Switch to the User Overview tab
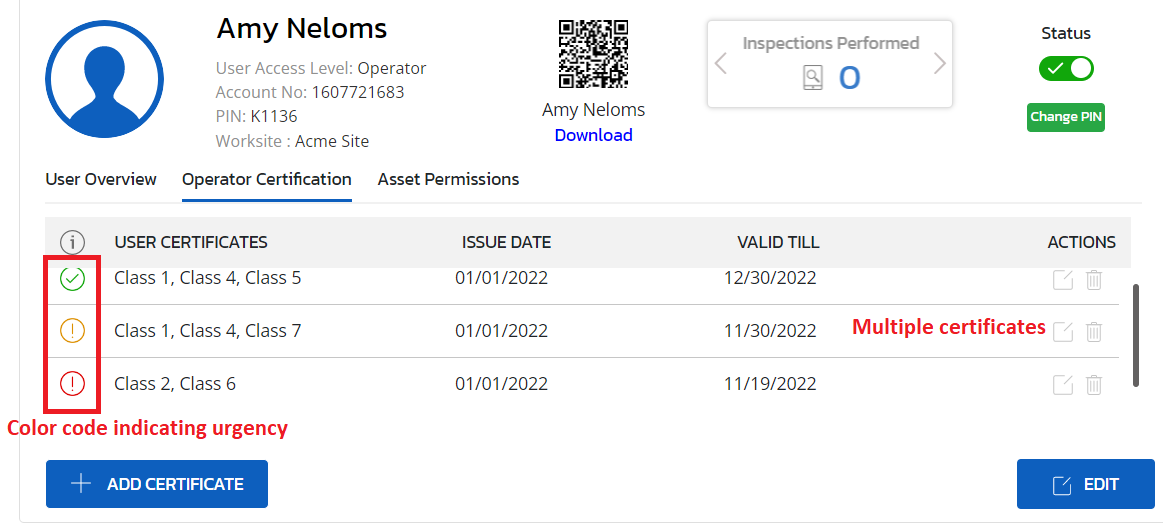 pyautogui.click(x=101, y=180)
